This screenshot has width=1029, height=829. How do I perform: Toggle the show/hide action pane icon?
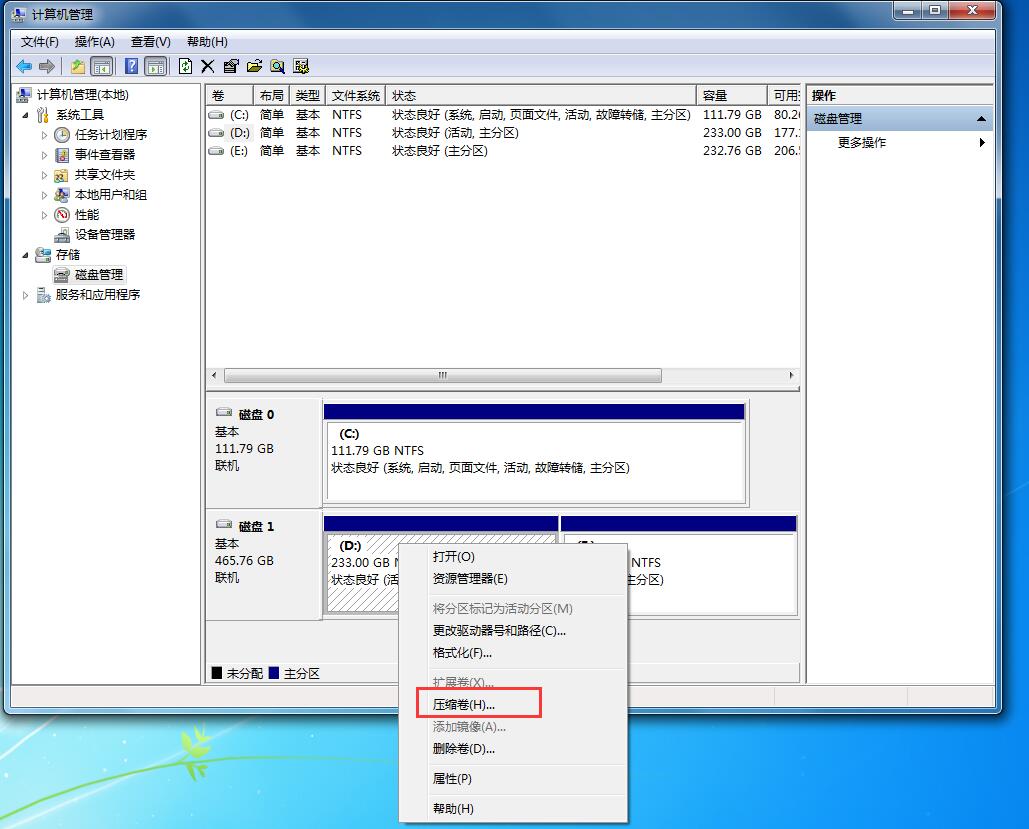(155, 66)
